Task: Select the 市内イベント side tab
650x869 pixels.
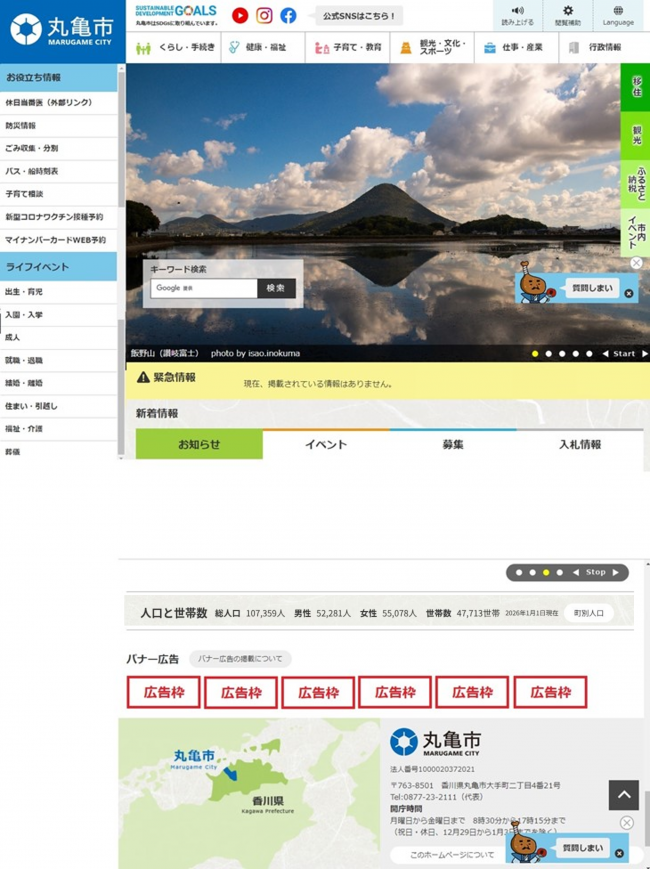Action: click(x=636, y=233)
